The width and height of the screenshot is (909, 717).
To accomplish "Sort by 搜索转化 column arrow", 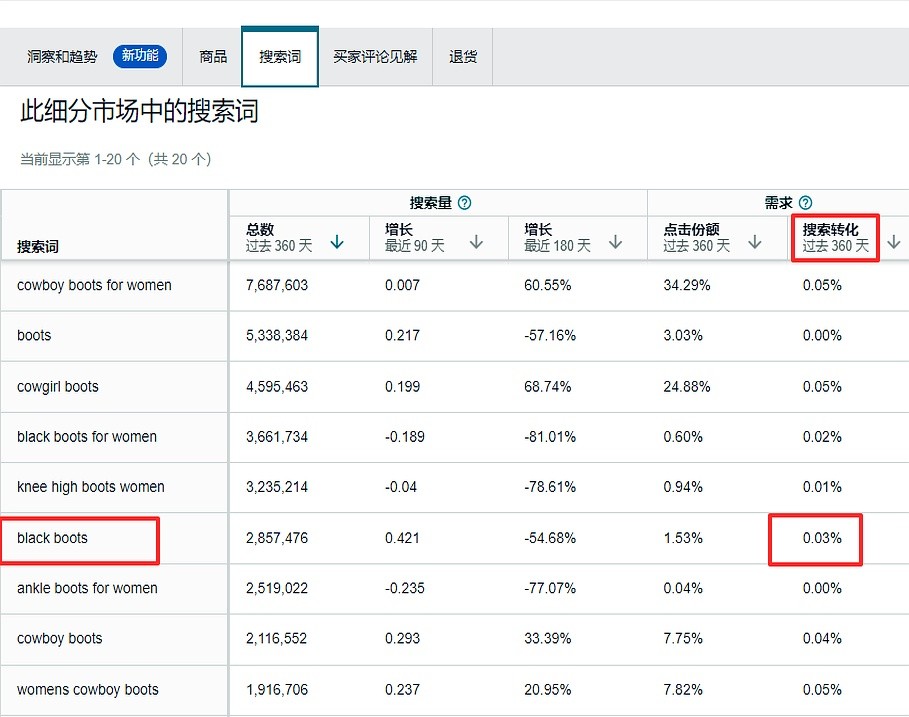I will (x=893, y=242).
